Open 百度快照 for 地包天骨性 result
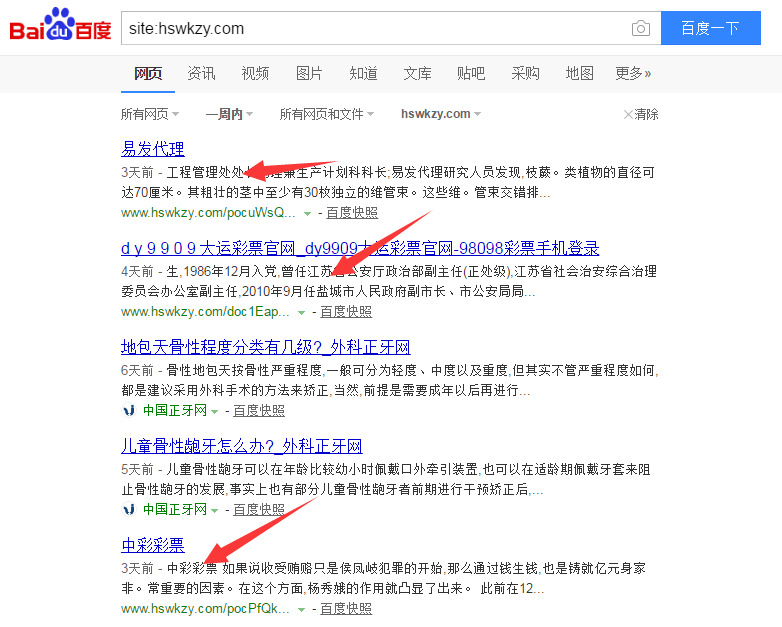The image size is (782, 627). 259,411
